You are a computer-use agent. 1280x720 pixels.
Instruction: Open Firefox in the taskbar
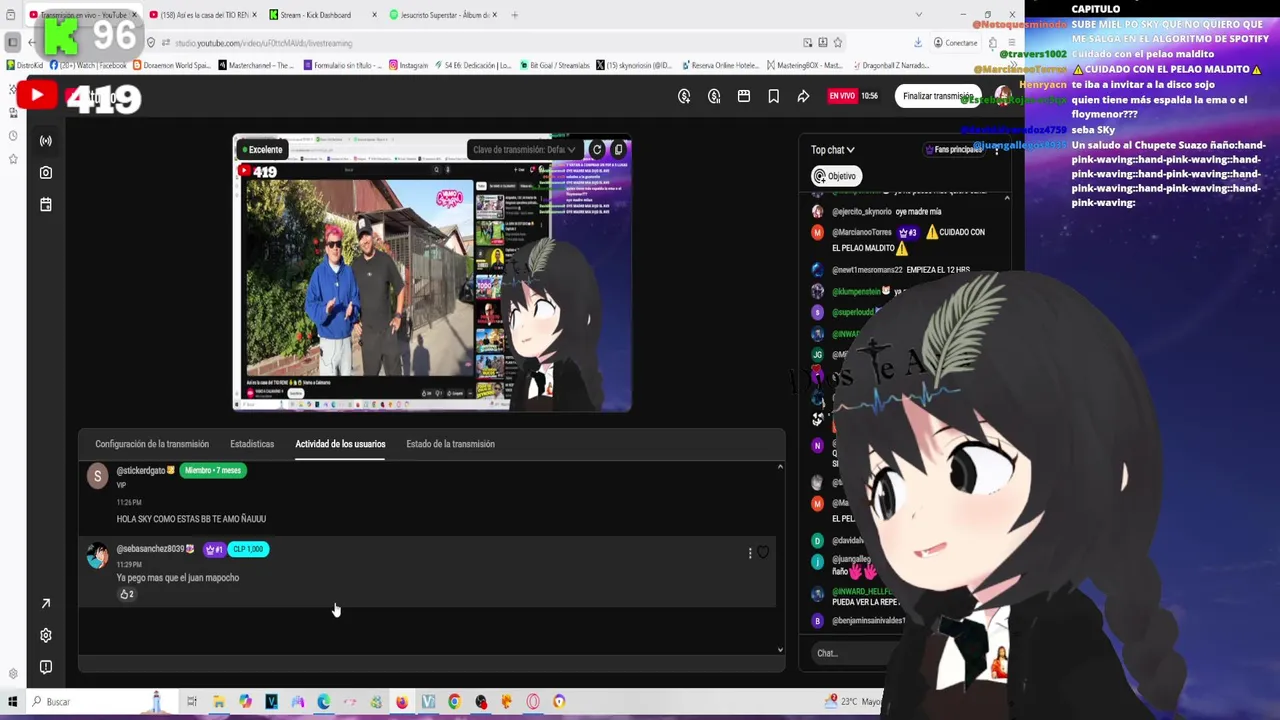(402, 702)
